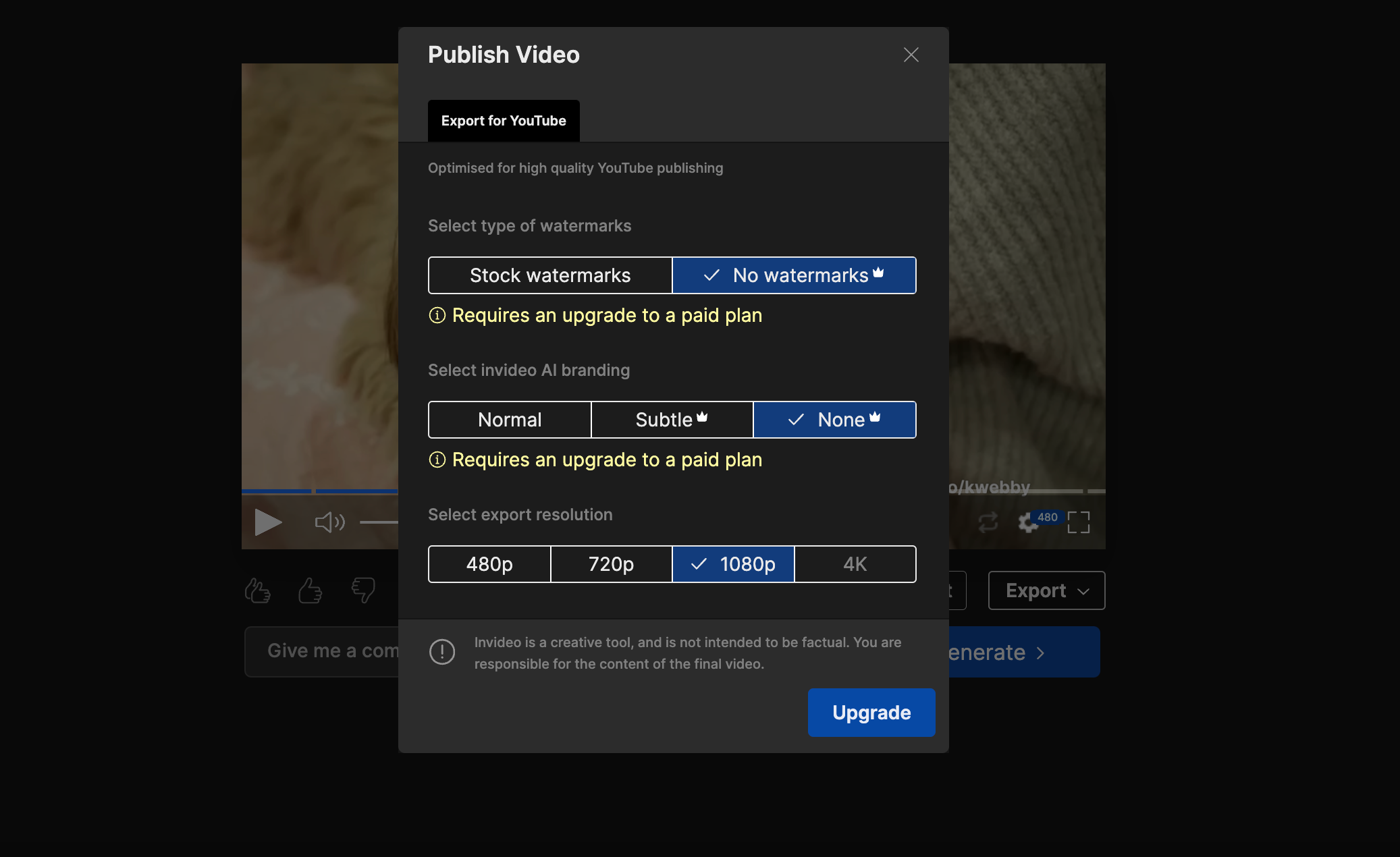Image resolution: width=1400 pixels, height=857 pixels.
Task: Click the thumbs up icon
Action: (310, 590)
